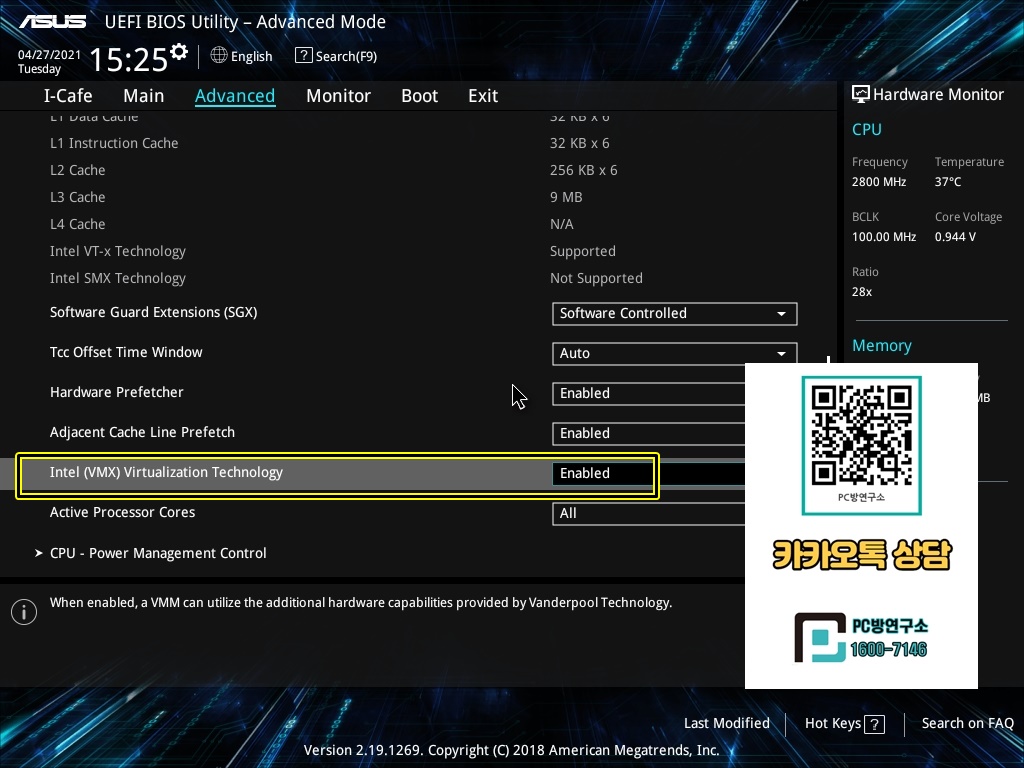Open the Active Processor Cores dropdown
This screenshot has width=1024, height=768.
coord(648,513)
